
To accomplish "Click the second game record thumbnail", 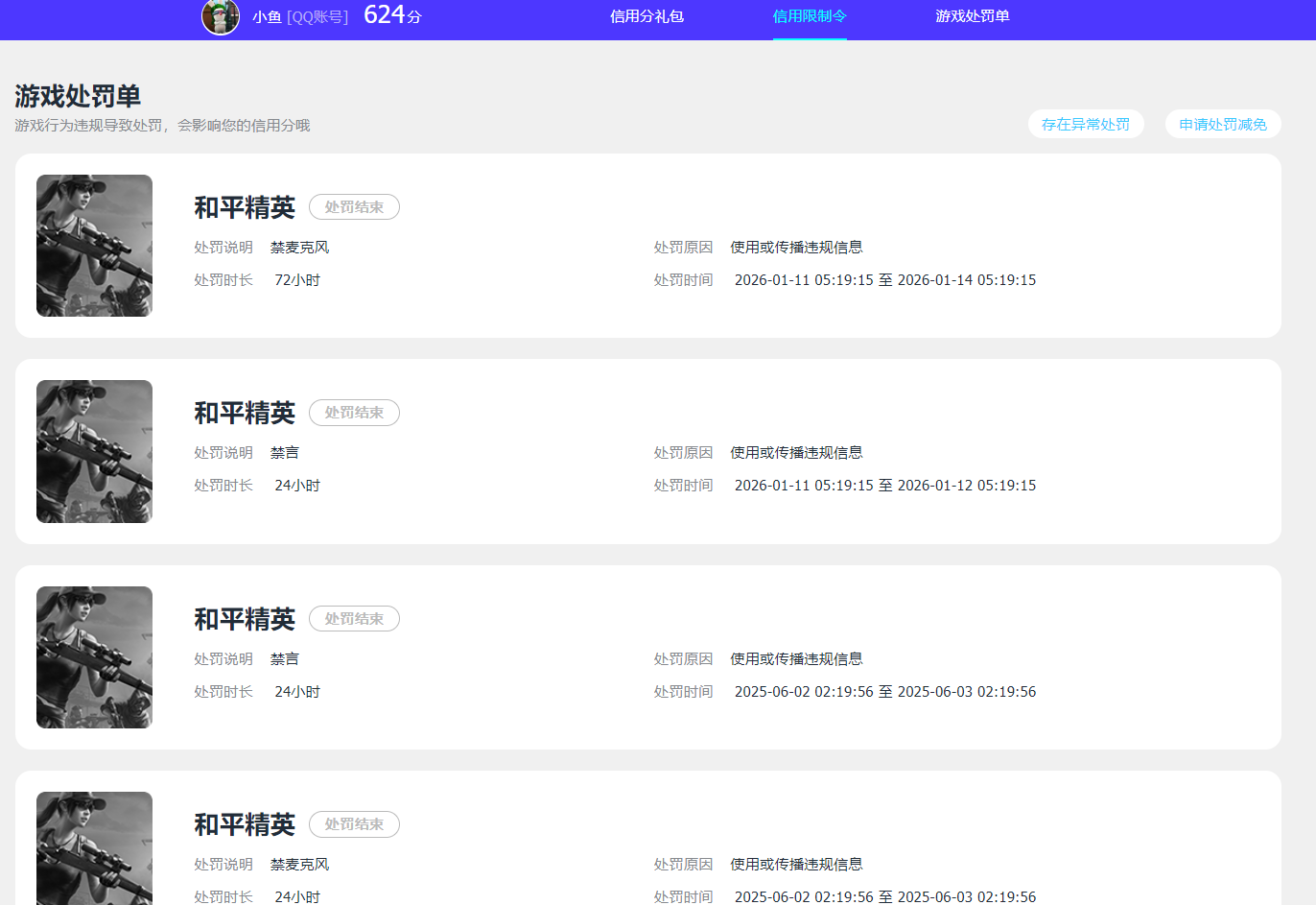I will pyautogui.click(x=94, y=451).
